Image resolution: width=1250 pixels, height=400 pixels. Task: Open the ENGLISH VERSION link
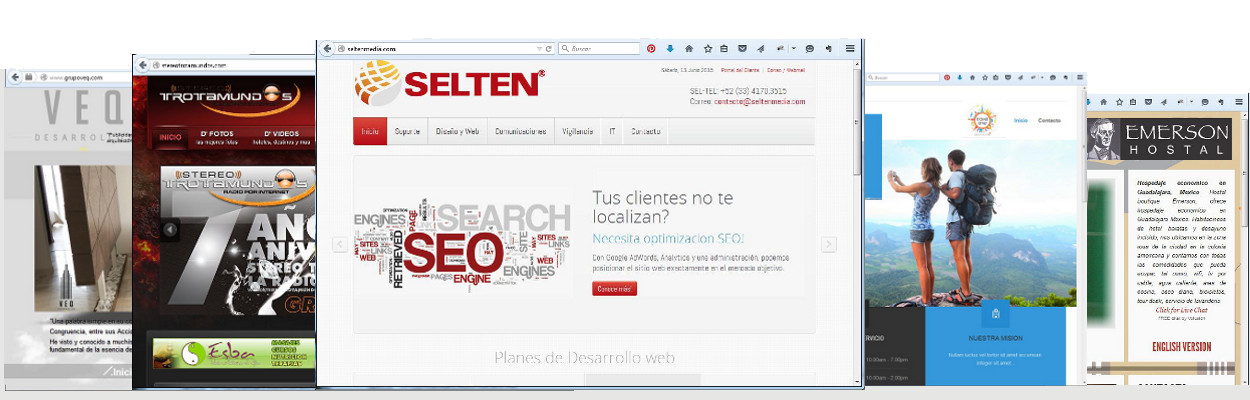[x=1181, y=347]
